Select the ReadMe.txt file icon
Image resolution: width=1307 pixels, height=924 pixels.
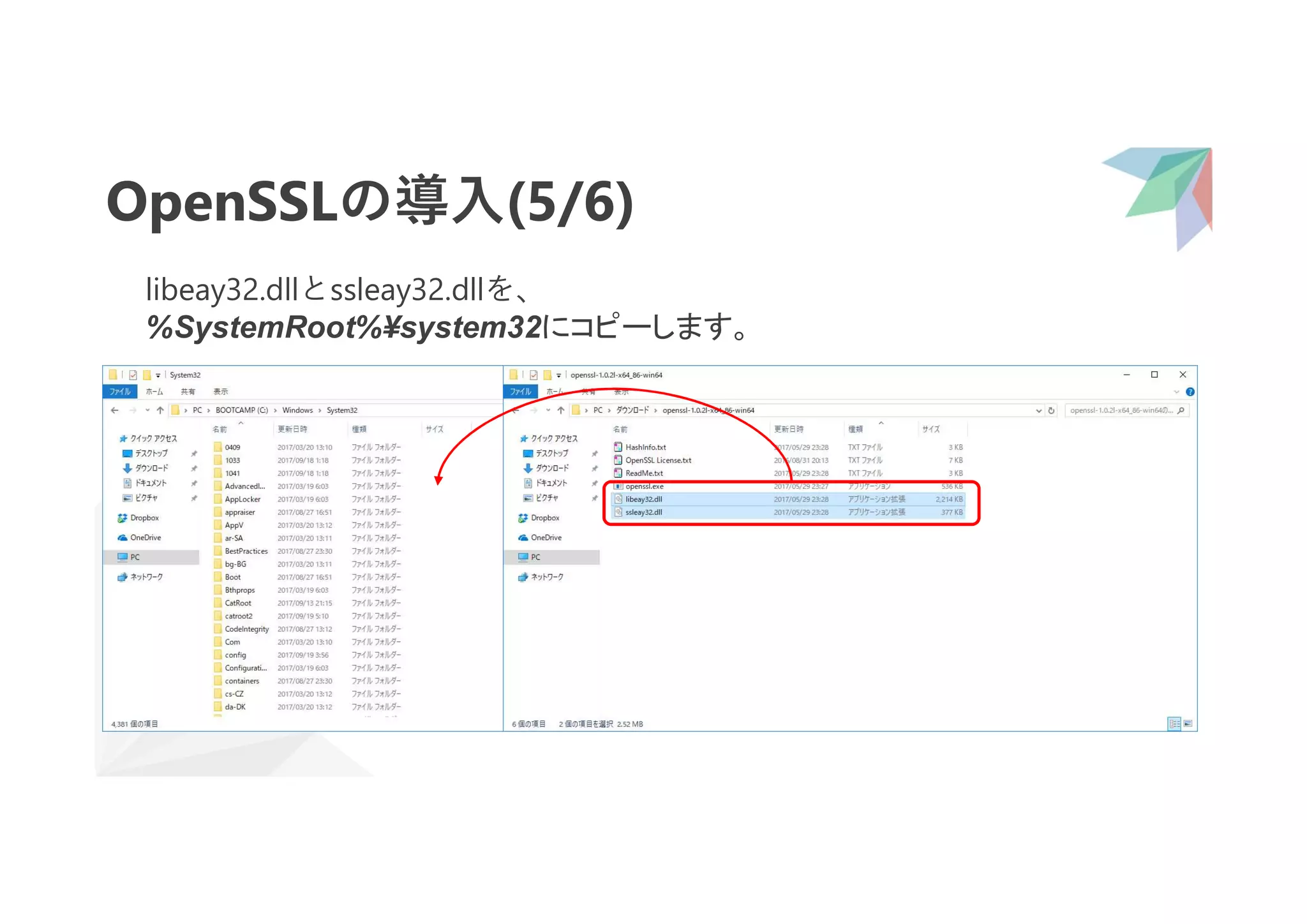tap(618, 473)
